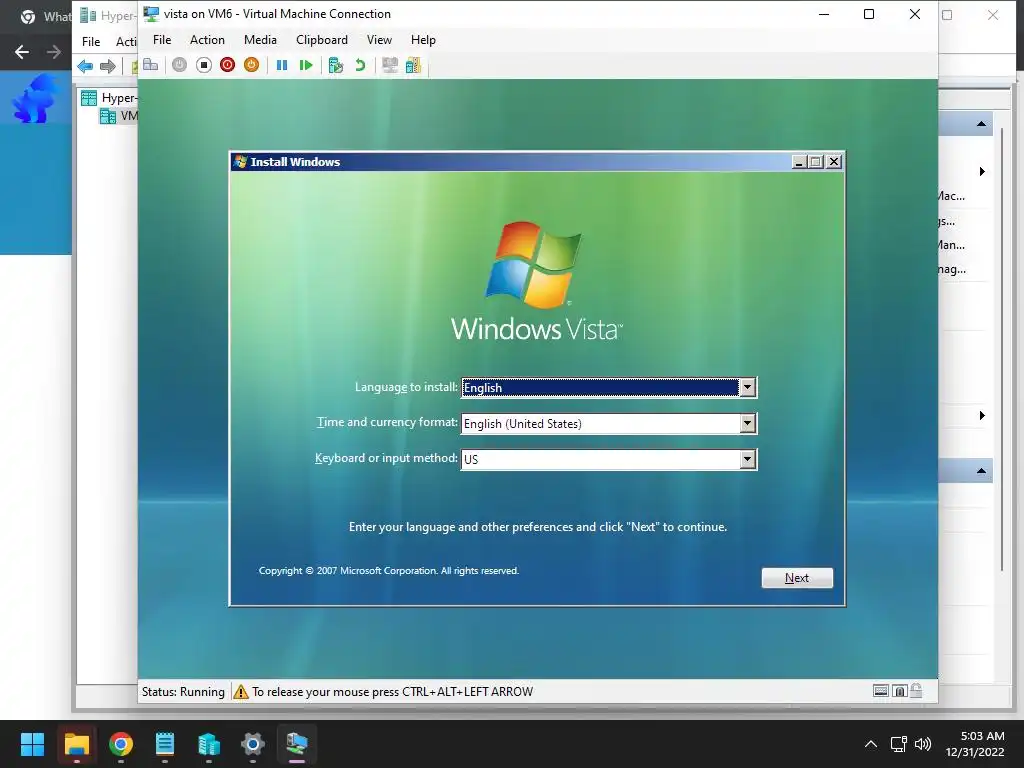This screenshot has width=1024, height=768.
Task: Open the Action menu in VM Connection
Action: pos(207,40)
